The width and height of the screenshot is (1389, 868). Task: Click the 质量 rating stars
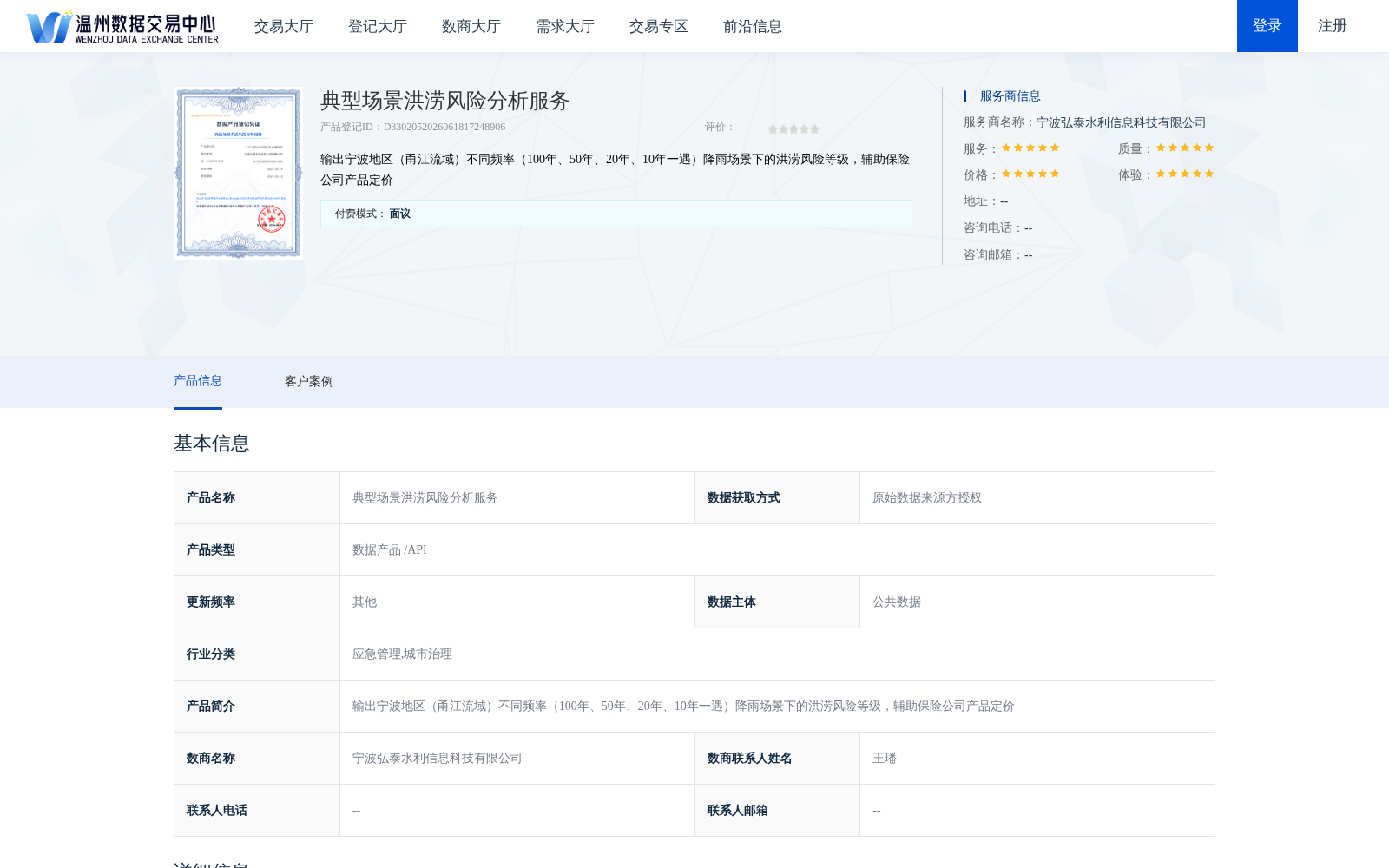pos(1185,148)
